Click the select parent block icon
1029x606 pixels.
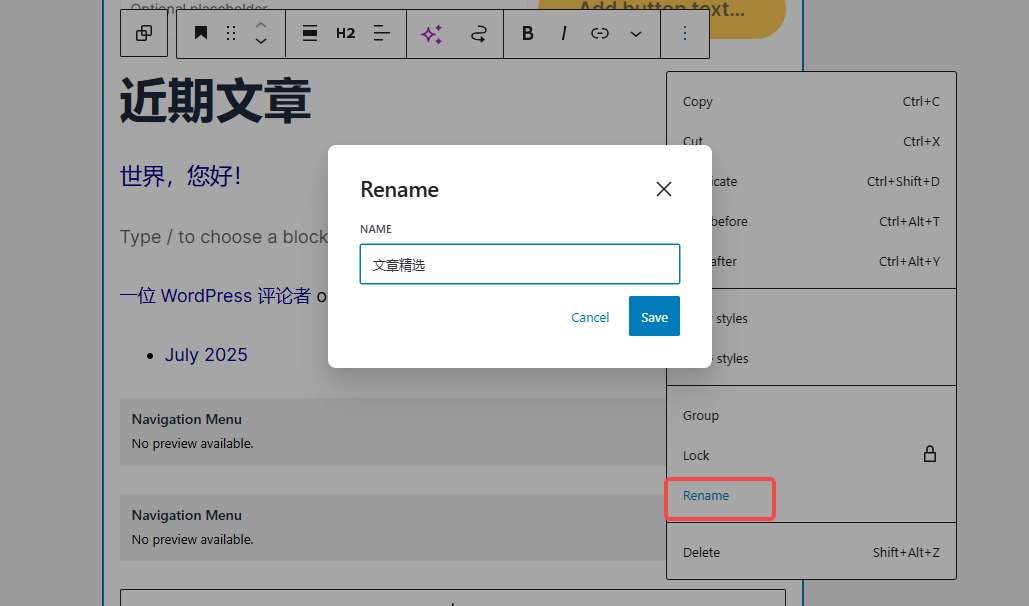coord(144,34)
